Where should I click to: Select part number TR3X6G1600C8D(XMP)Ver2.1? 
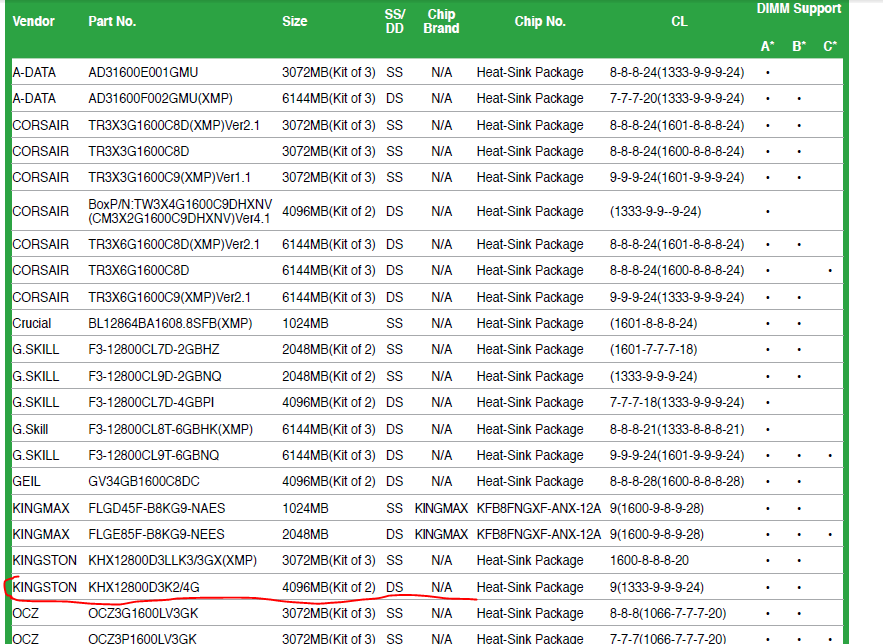tap(174, 244)
